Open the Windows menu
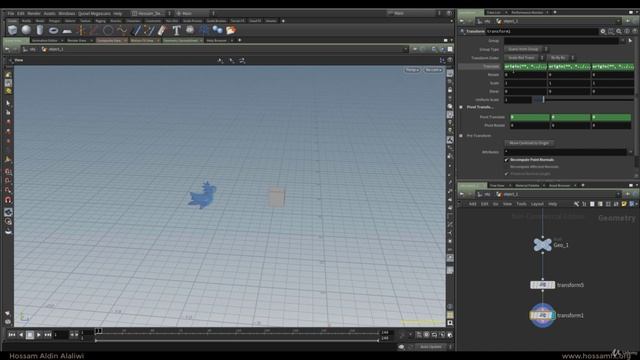The height and width of the screenshot is (360, 640). (67, 13)
